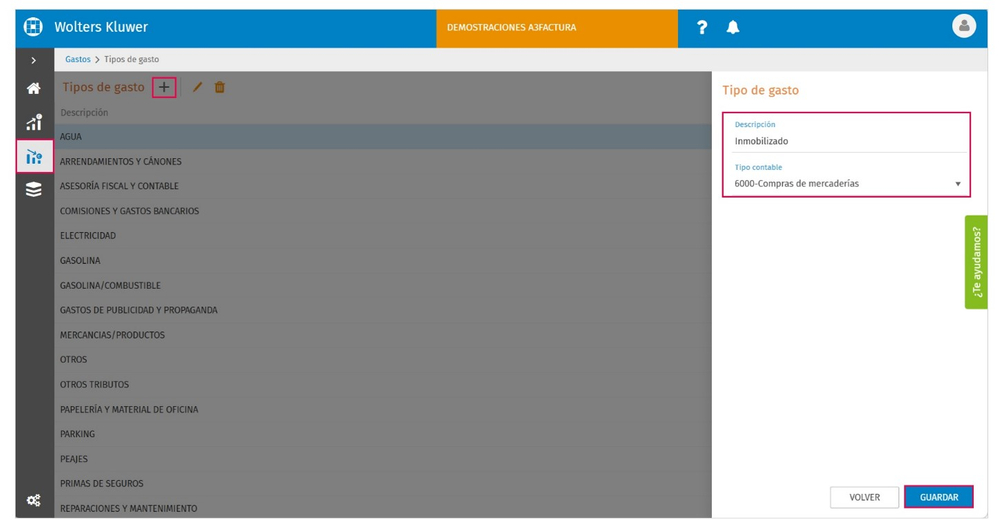This screenshot has width=999, height=527.
Task: Select the GASOLINA/COMBUSTIBLE row
Action: (382, 285)
